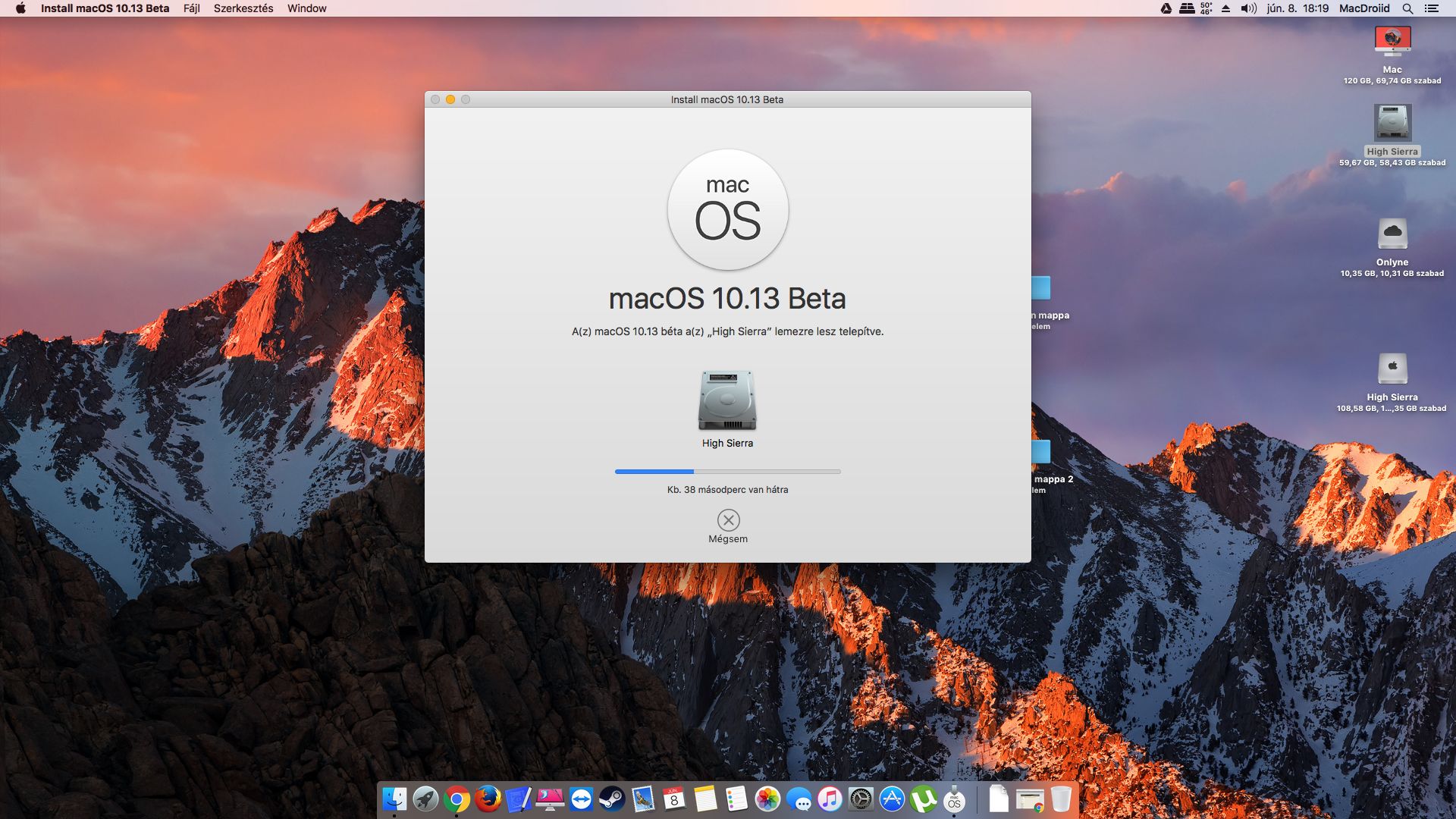Click the installation progress bar

[728, 472]
